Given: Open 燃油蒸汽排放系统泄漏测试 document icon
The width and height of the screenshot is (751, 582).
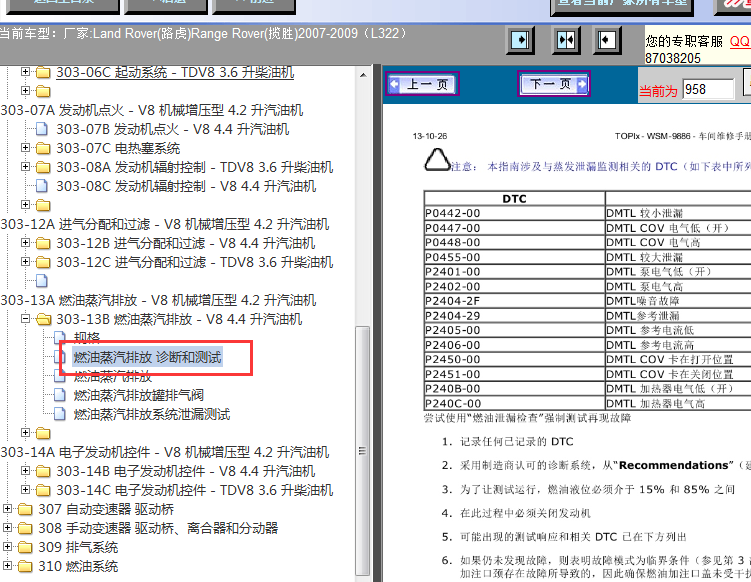Looking at the screenshot, I should pos(60,414).
